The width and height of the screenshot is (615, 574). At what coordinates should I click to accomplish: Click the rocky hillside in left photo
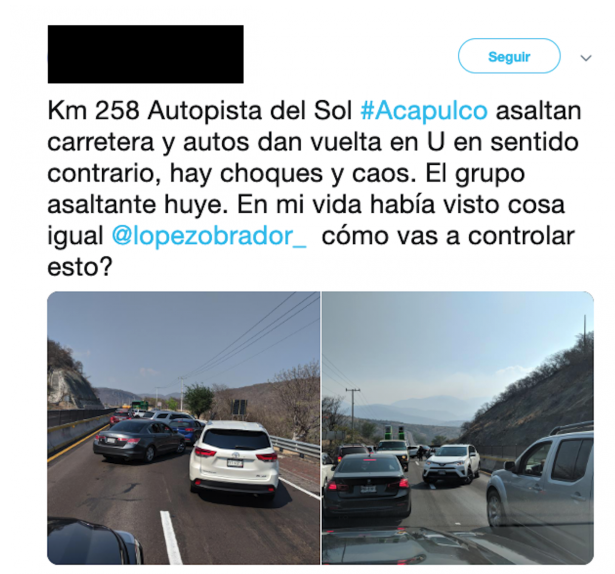(x=69, y=377)
